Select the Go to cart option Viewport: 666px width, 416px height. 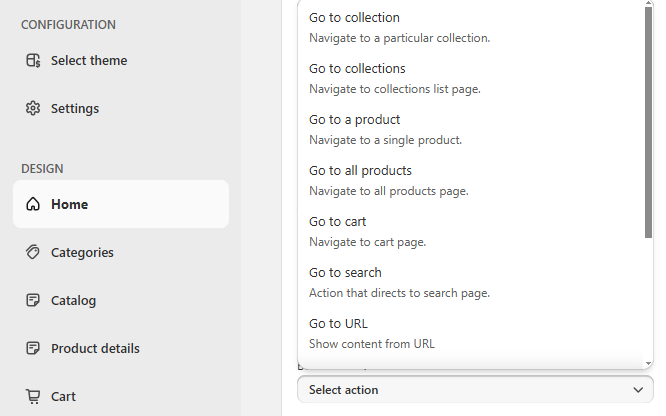tap(471, 231)
